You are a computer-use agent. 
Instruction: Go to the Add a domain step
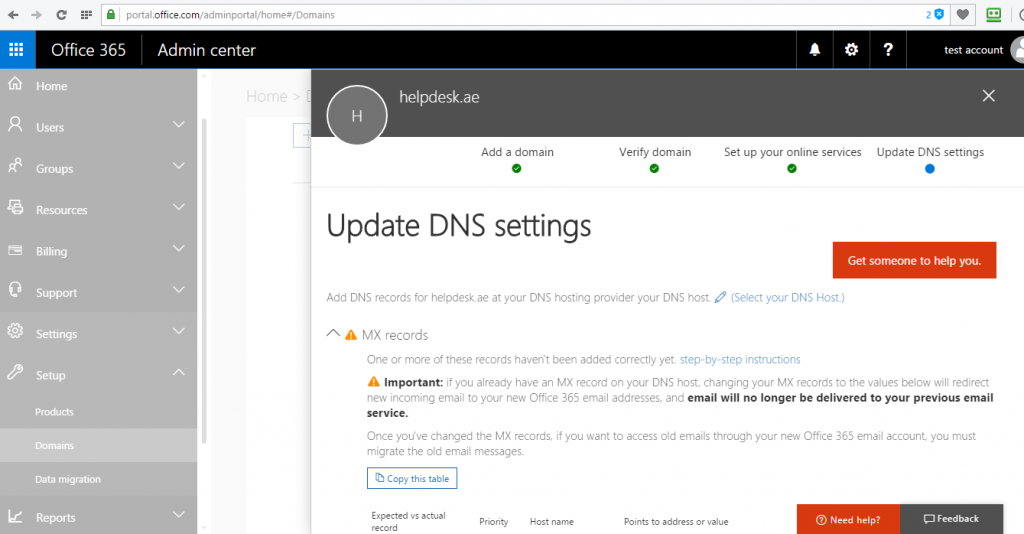[517, 159]
